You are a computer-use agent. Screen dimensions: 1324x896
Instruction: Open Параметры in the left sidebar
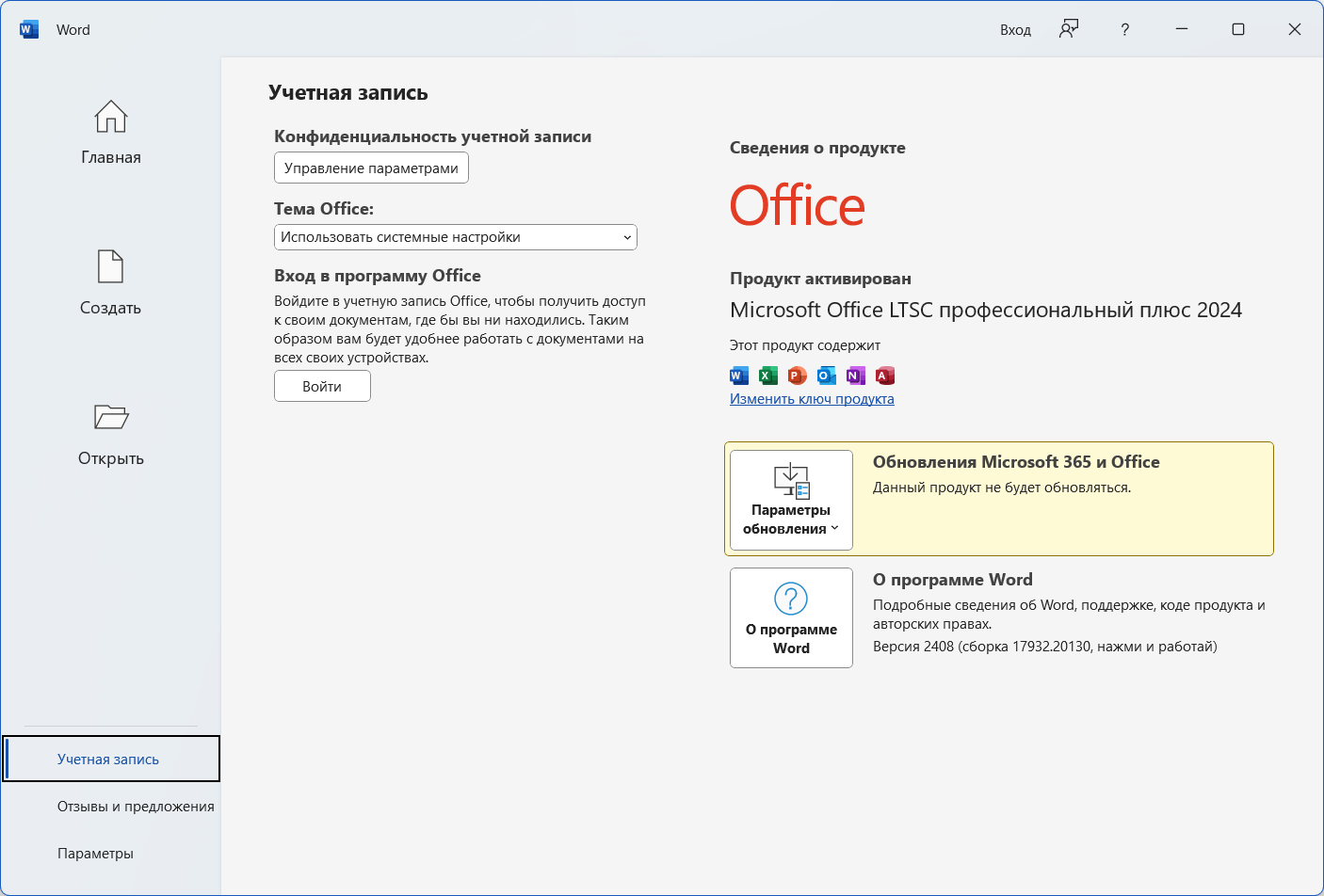[x=95, y=854]
